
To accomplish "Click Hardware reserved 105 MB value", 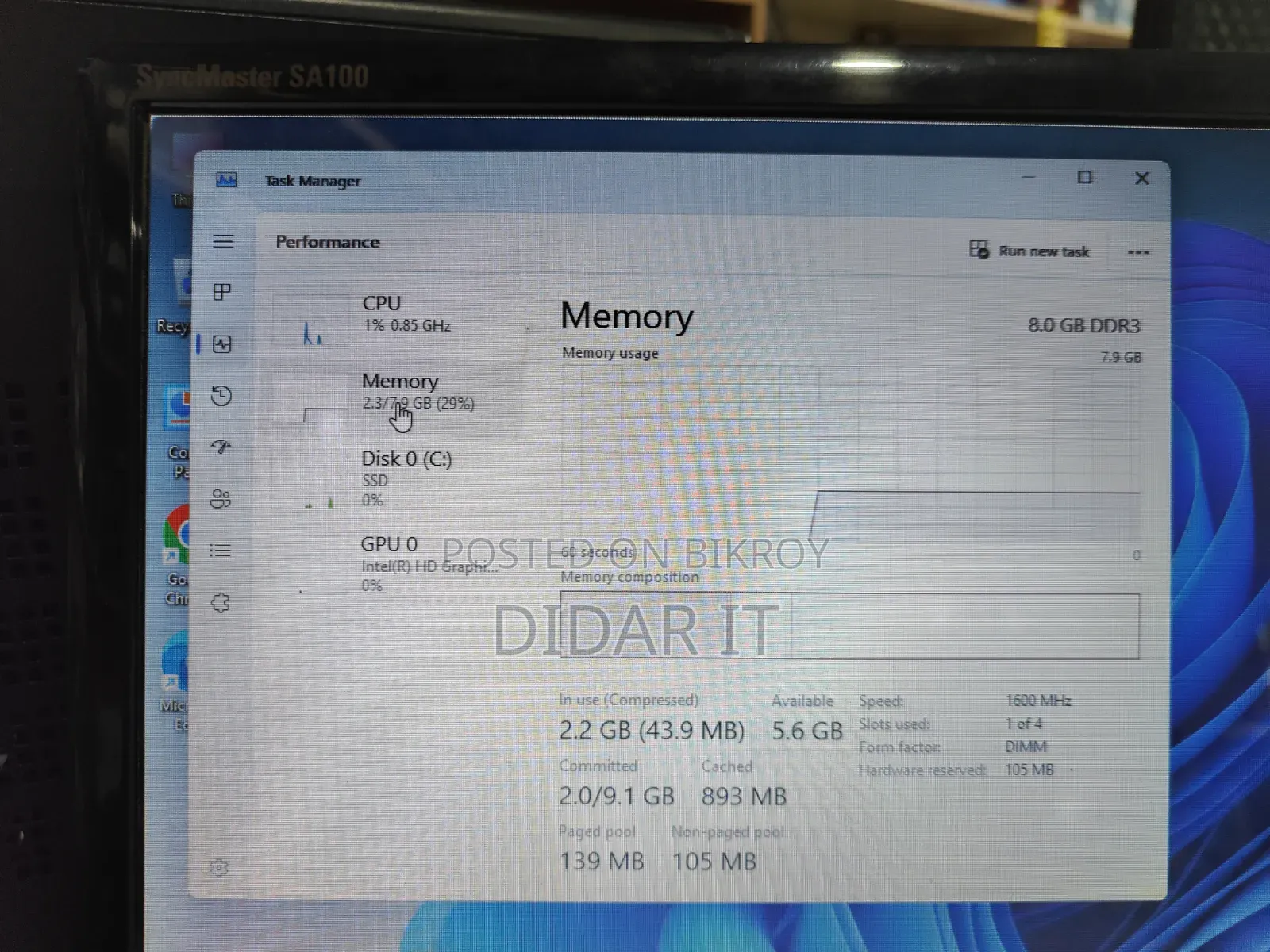I will tap(1029, 770).
